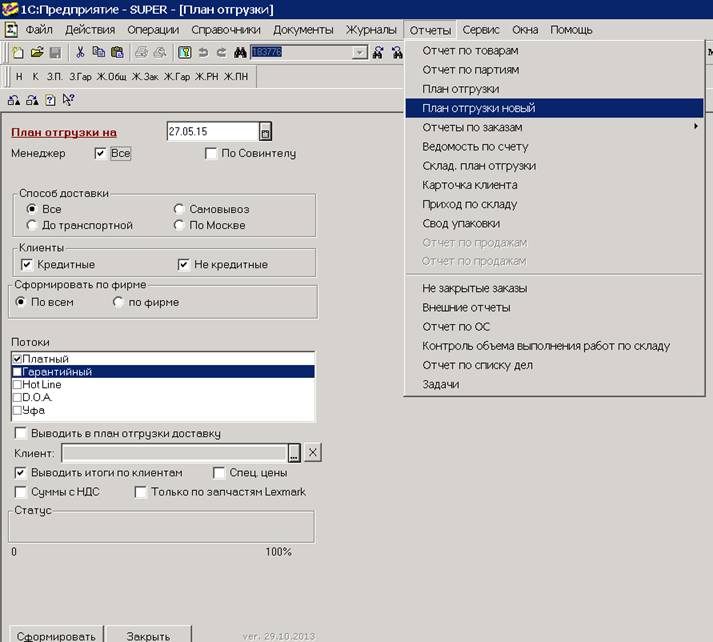Click the Cut scissors icon
Screen dimensions: 713x642
[x=80, y=52]
